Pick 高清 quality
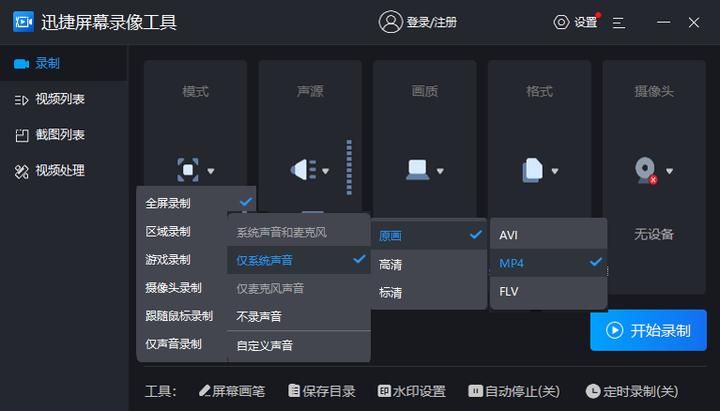Image resolution: width=720 pixels, height=411 pixels. (x=429, y=264)
